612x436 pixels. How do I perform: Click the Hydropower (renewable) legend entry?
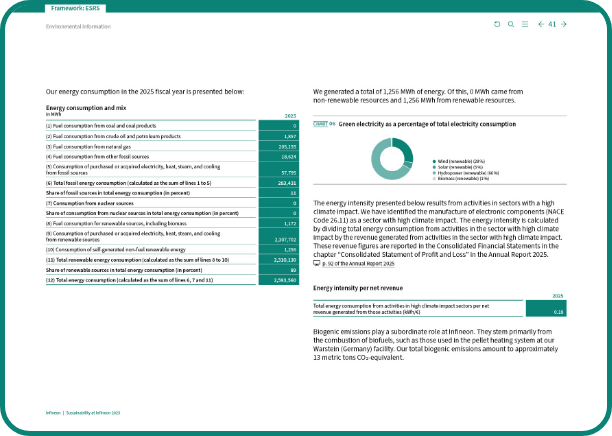pos(464,172)
